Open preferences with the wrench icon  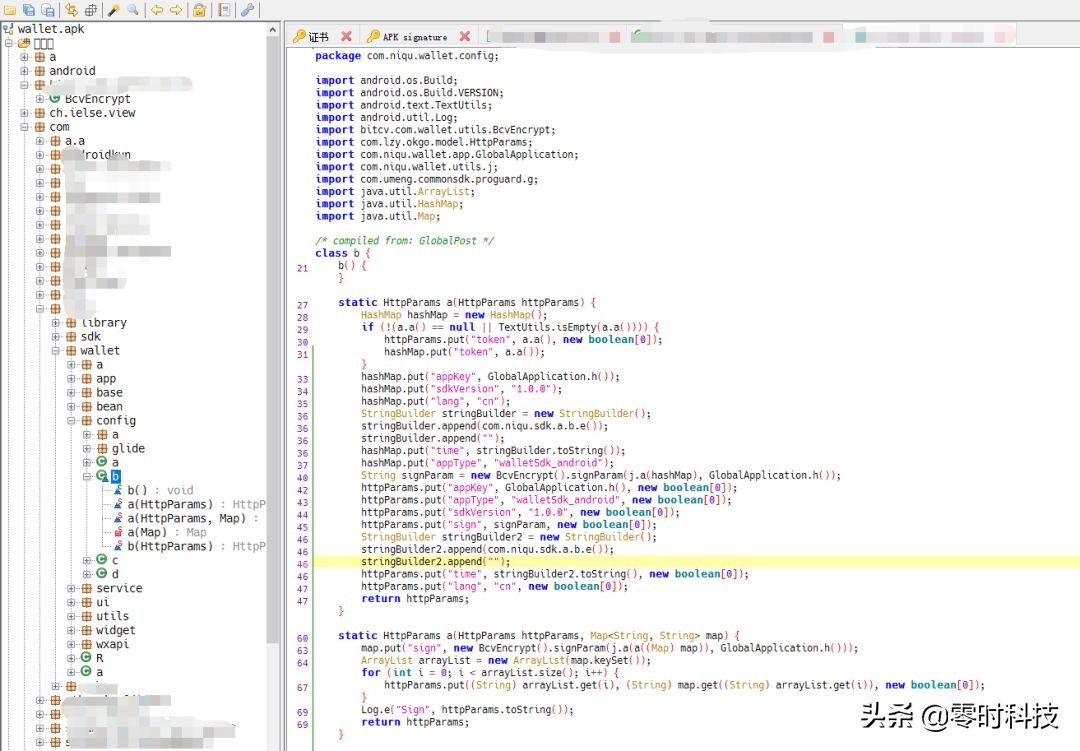[247, 10]
